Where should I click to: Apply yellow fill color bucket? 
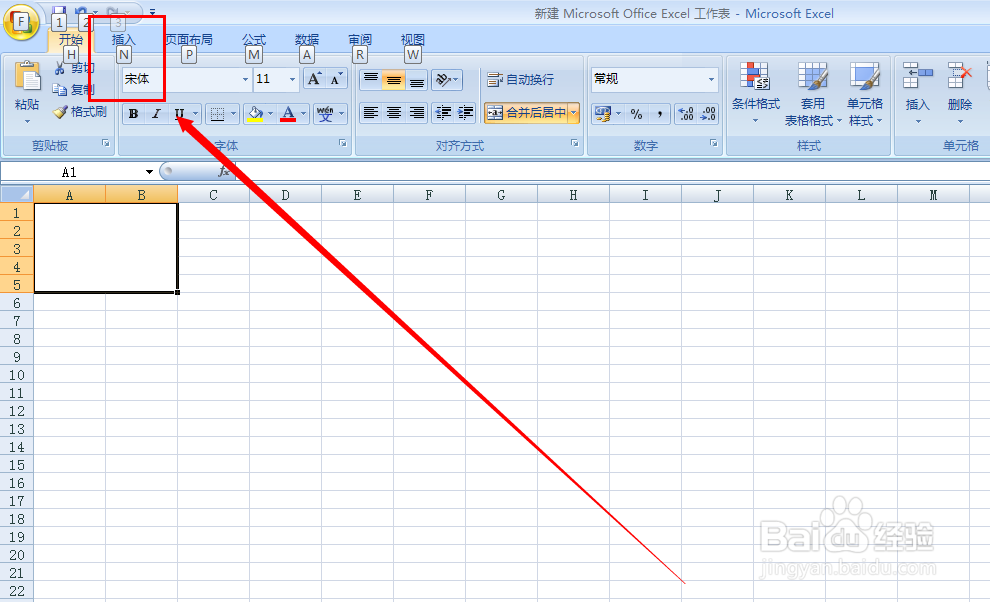255,114
